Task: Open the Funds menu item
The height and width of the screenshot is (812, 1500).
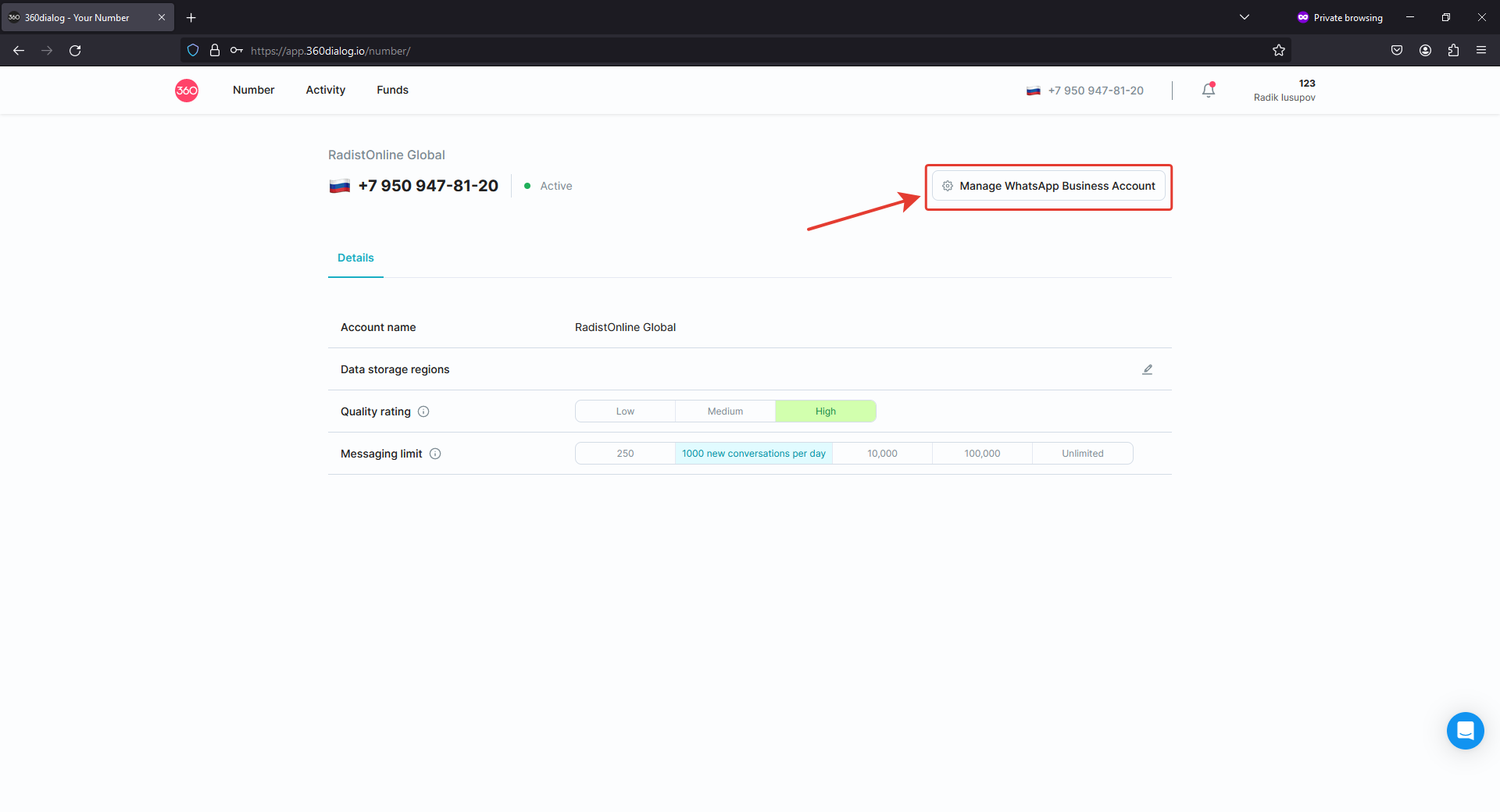Action: click(x=392, y=90)
